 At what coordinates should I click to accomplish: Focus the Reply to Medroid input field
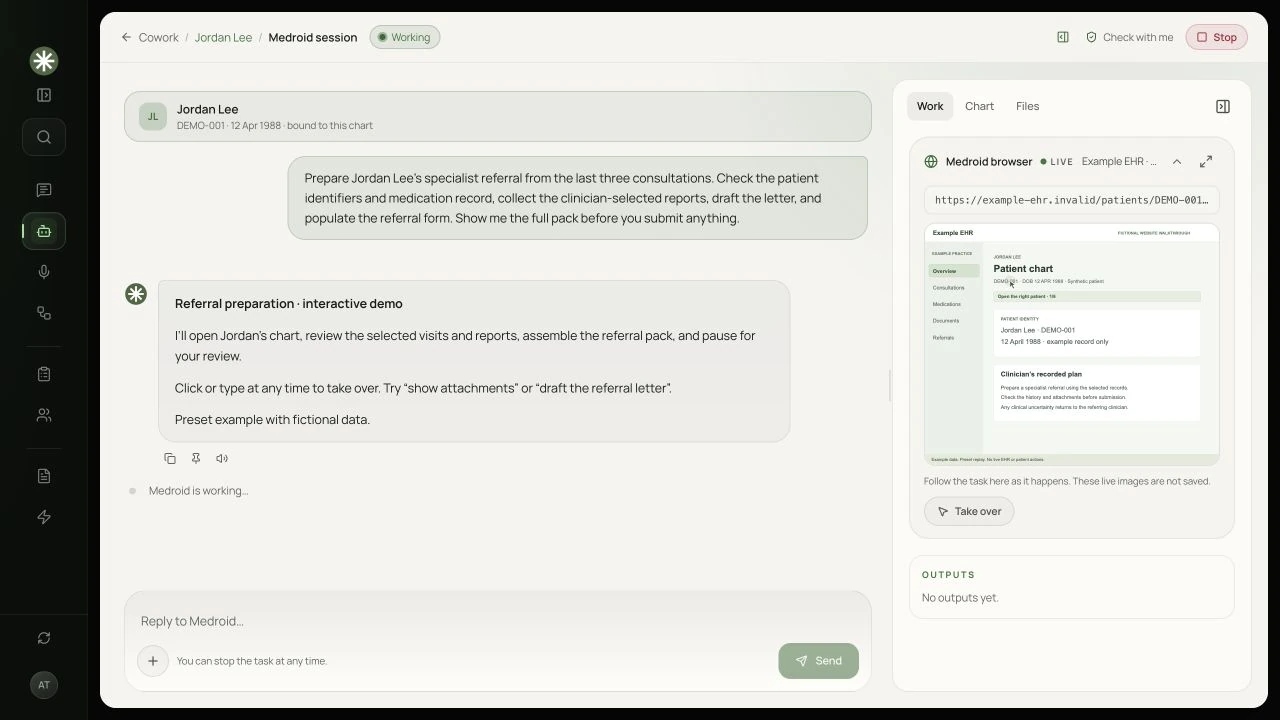pyautogui.click(x=498, y=621)
